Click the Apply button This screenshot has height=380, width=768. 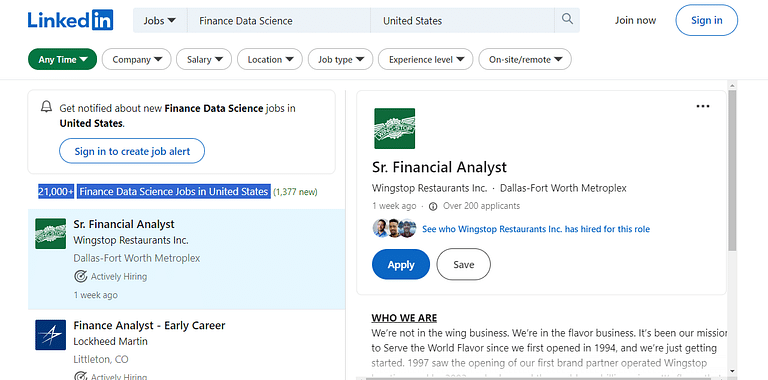[401, 264]
